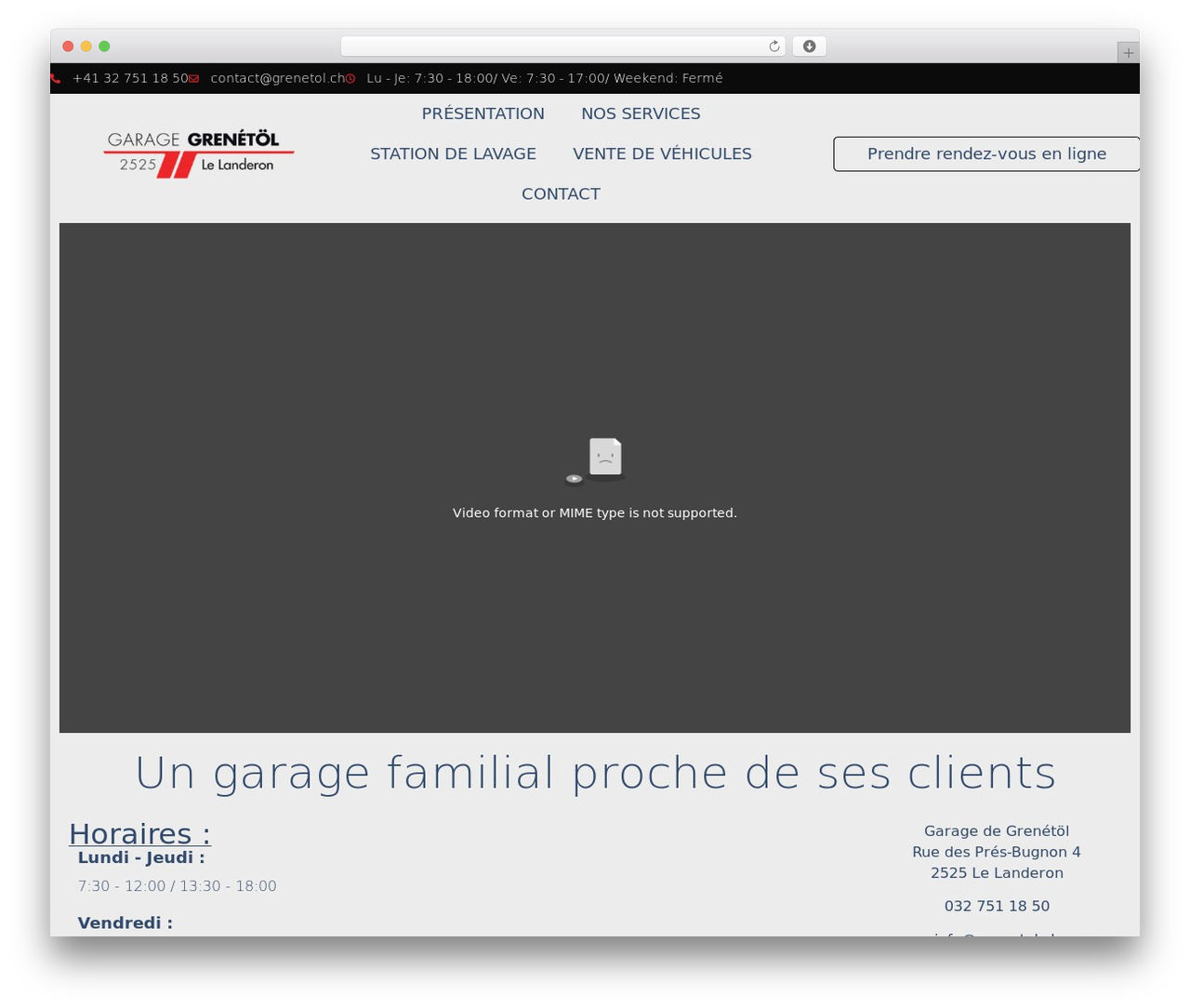This screenshot has width=1190, height=1008.
Task: Click the 'Vendredi :' label
Action: pyautogui.click(x=126, y=922)
